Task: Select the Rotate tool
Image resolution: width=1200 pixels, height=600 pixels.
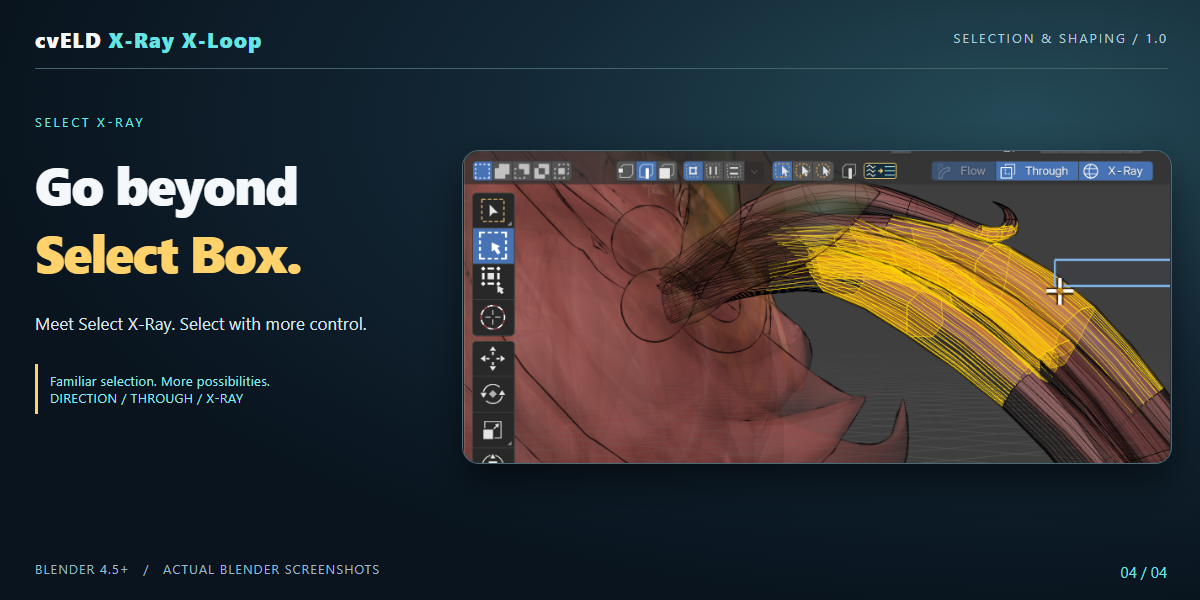Action: [x=493, y=394]
